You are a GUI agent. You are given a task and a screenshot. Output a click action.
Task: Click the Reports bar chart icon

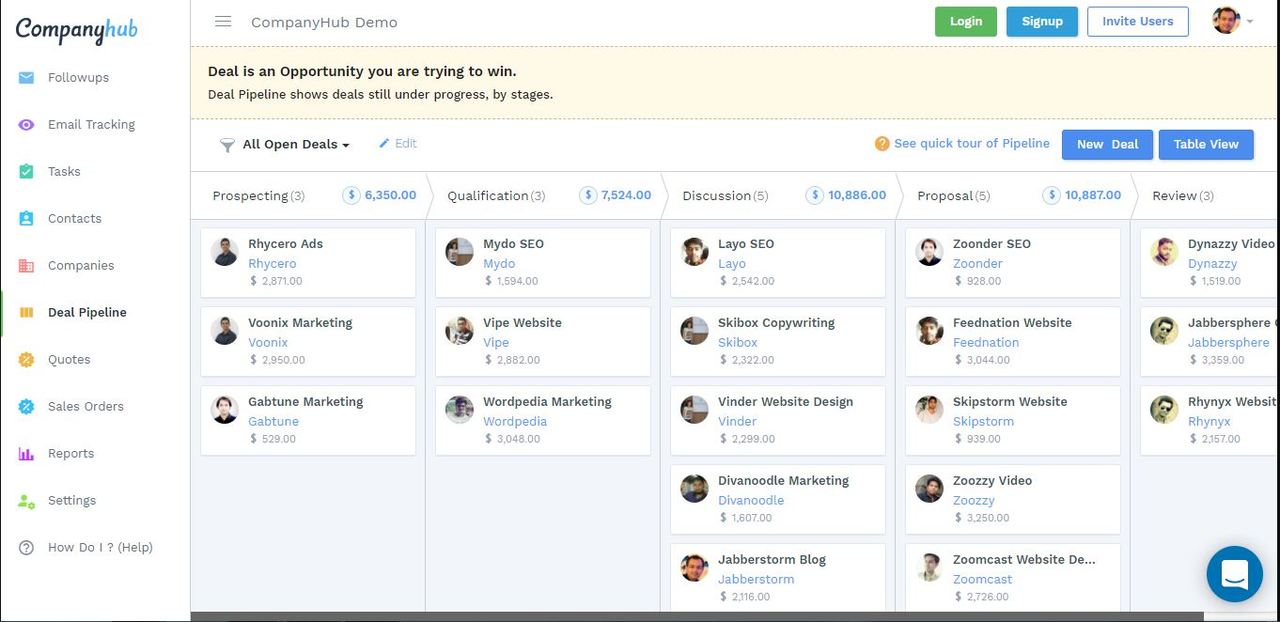pos(26,454)
